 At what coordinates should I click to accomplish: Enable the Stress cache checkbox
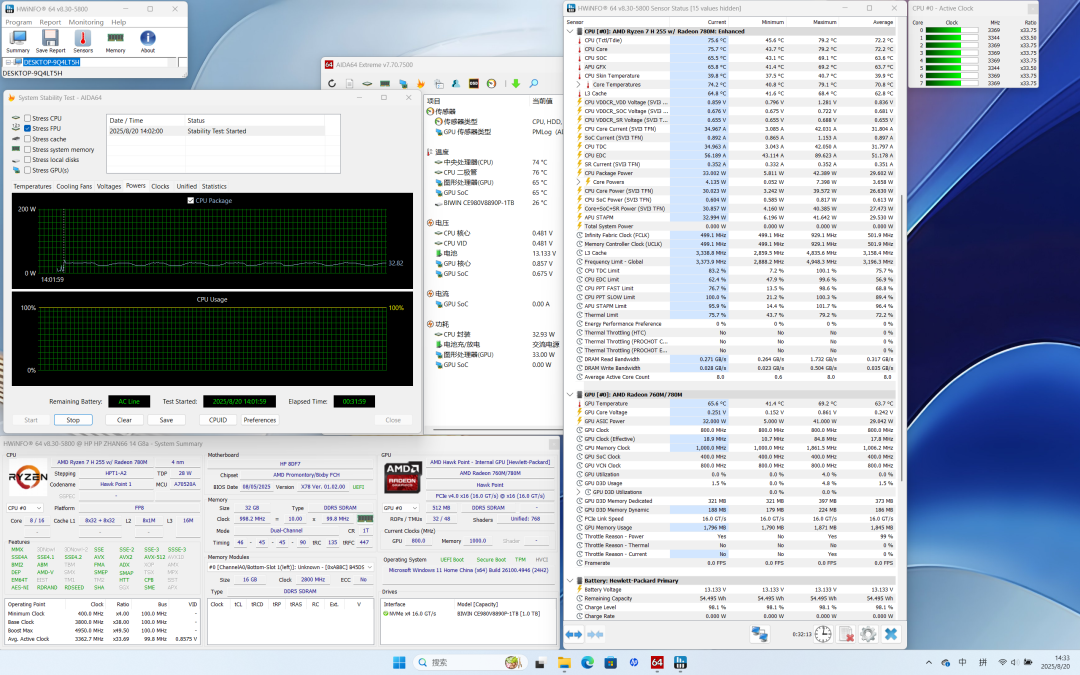click(28, 139)
